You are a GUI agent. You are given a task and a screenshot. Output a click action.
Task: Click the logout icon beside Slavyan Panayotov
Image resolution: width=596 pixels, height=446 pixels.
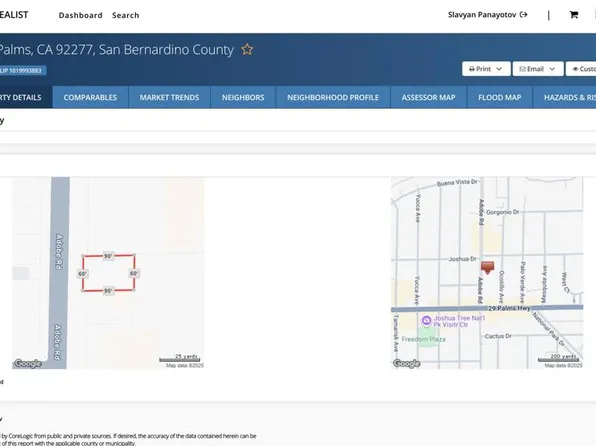(524, 15)
